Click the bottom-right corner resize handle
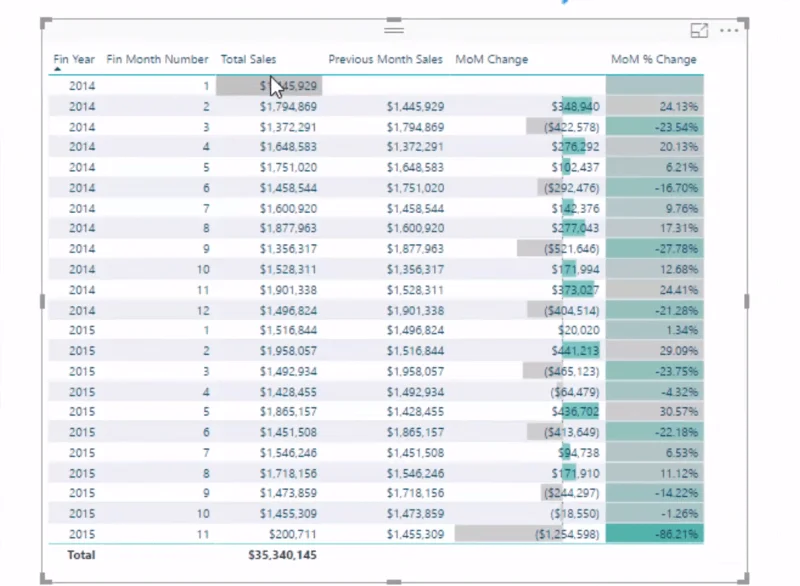800x586 pixels. [743, 578]
